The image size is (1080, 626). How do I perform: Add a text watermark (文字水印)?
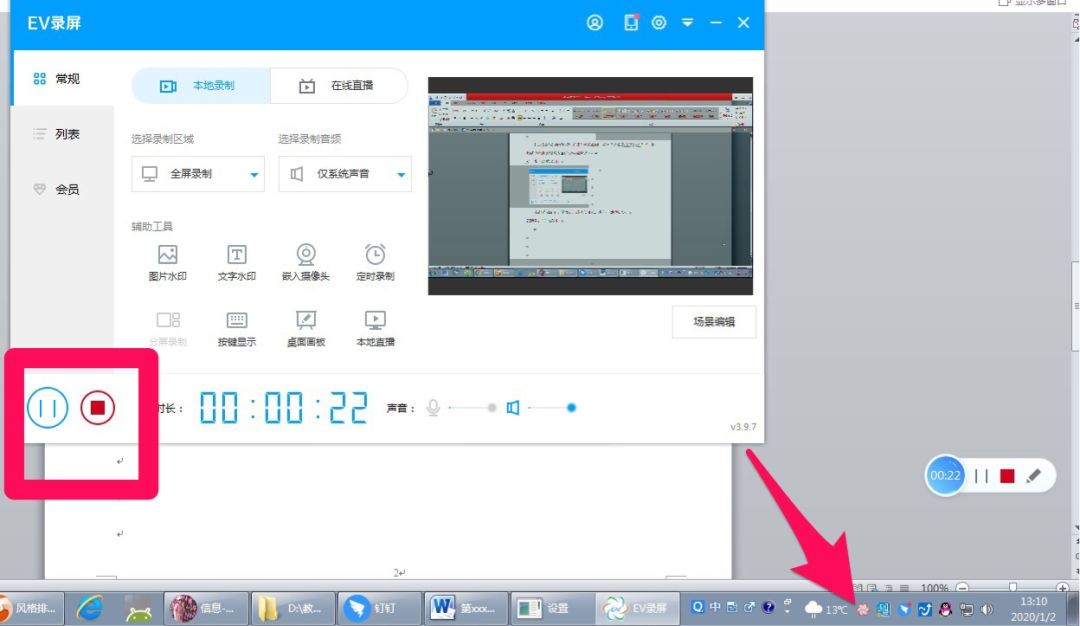pos(236,262)
